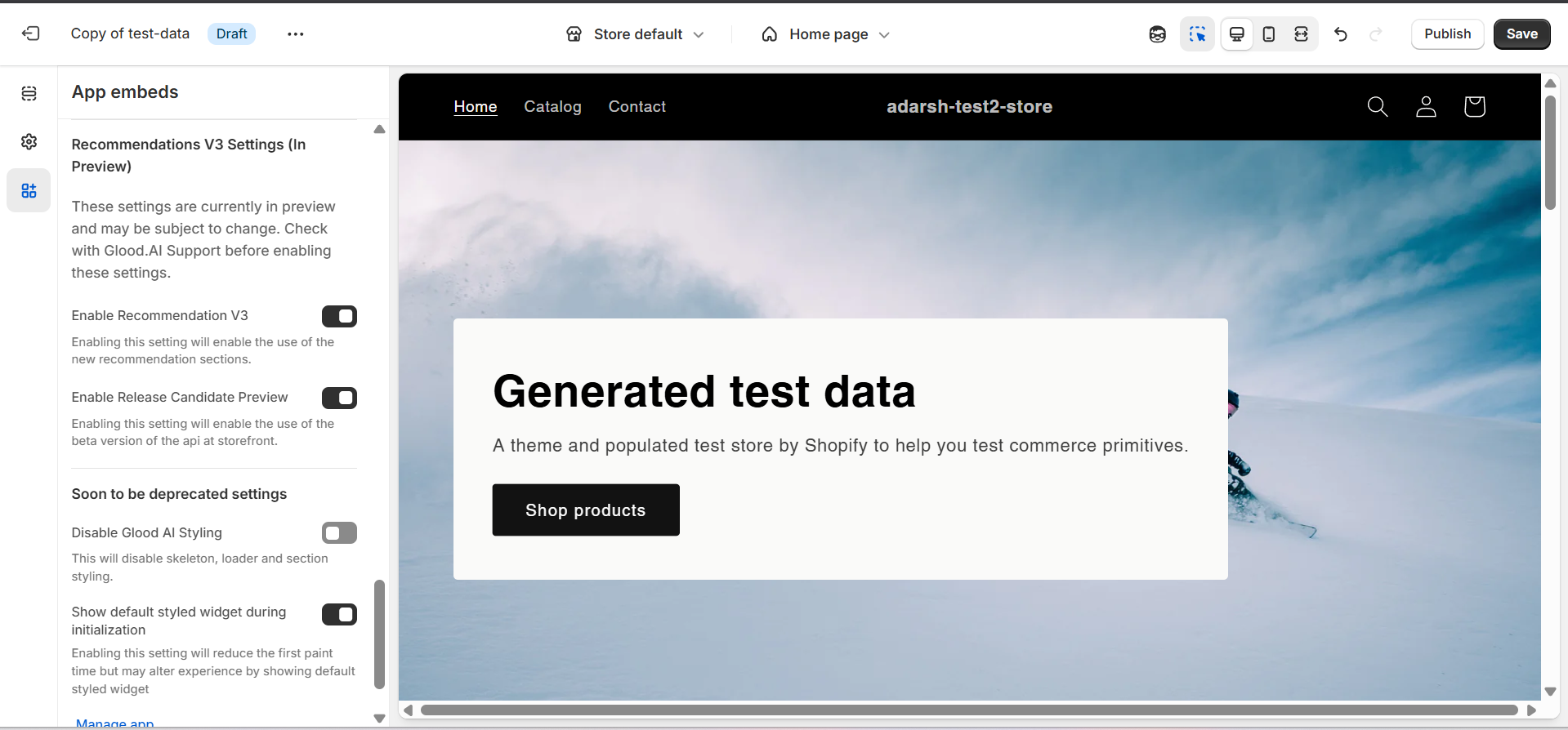
Task: Click settings panel scroll up arrow
Action: click(379, 129)
